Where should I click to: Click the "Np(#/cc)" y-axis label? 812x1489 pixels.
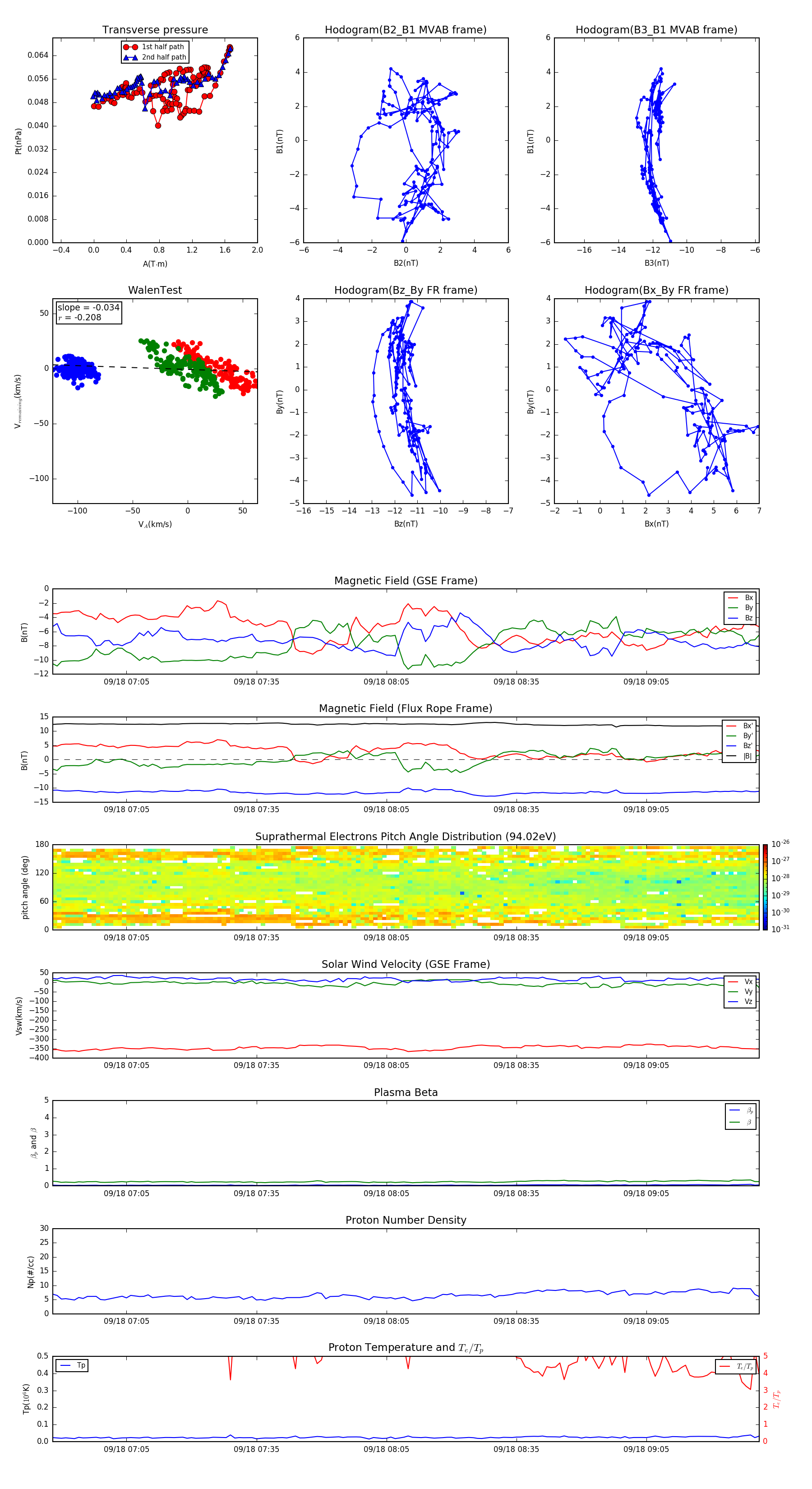[x=31, y=1271]
